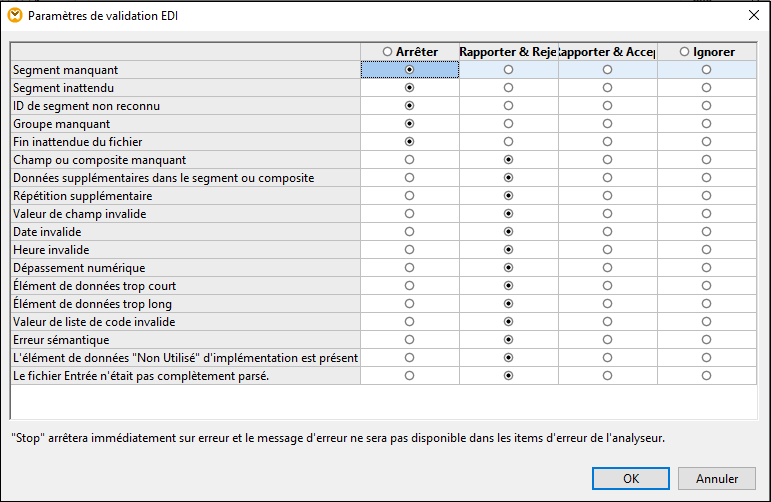Screen dimensions: 771x502
Task: Set Données supplémentaires row to Arrêter
Action: click(409, 177)
